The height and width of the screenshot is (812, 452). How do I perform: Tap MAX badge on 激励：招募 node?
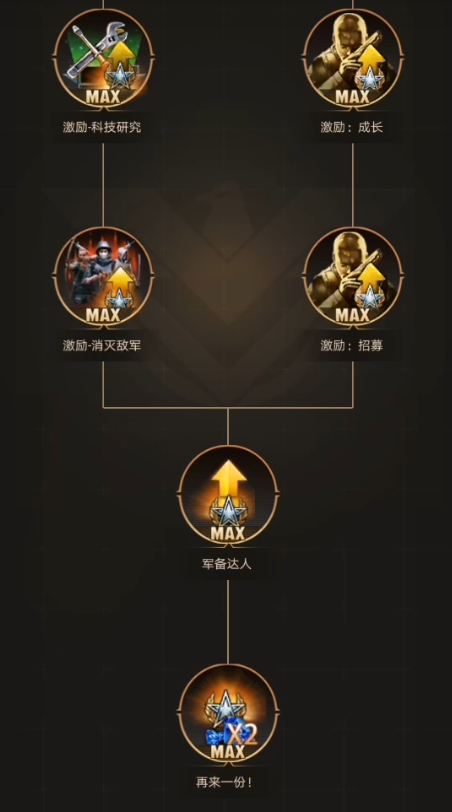pos(353,315)
